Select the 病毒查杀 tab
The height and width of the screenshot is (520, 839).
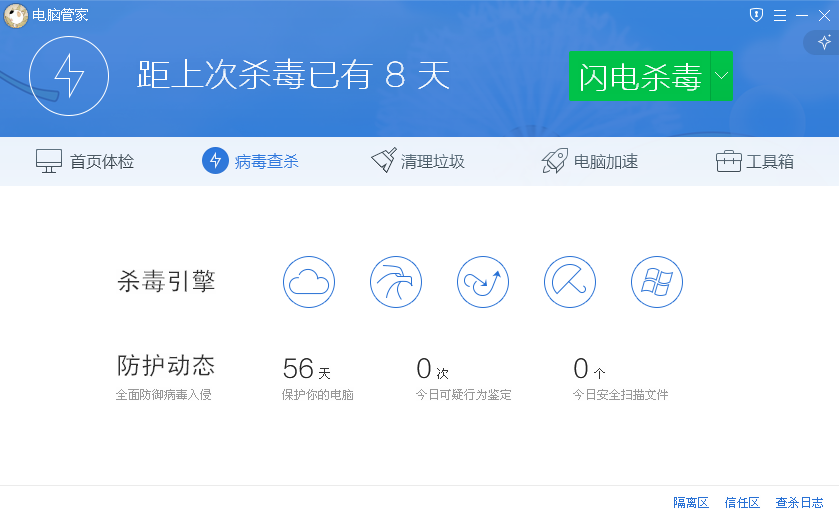point(251,161)
